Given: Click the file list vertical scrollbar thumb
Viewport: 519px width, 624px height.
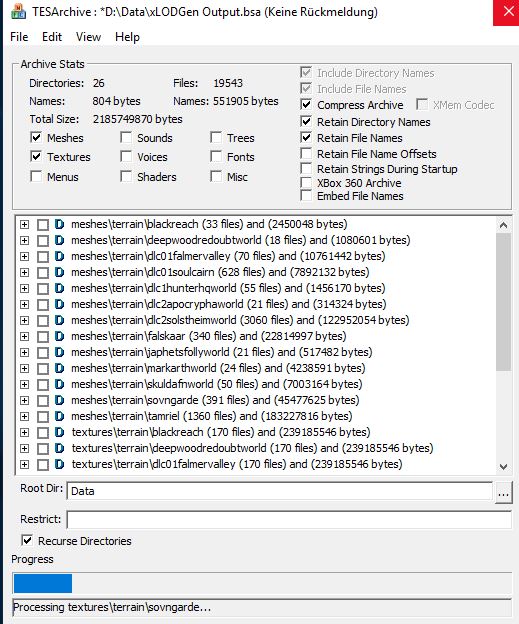Looking at the screenshot, I should pos(503,302).
